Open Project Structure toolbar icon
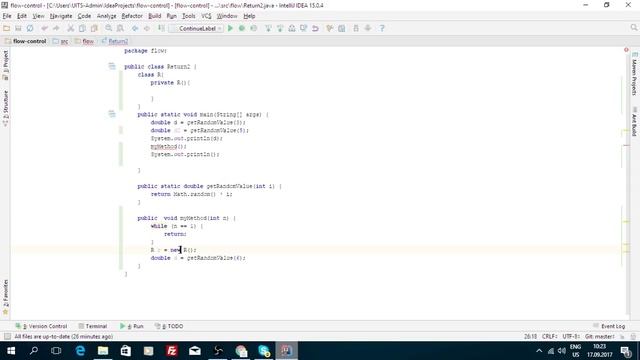Viewport: 640px width, 360px height. click(342, 28)
